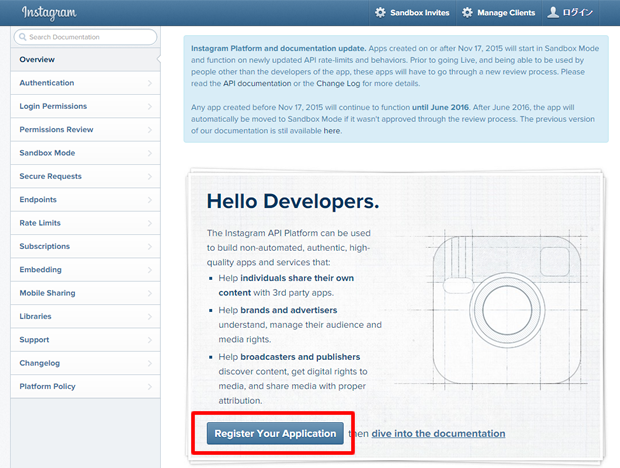Expand chevron on Changelog row

pyautogui.click(x=150, y=363)
